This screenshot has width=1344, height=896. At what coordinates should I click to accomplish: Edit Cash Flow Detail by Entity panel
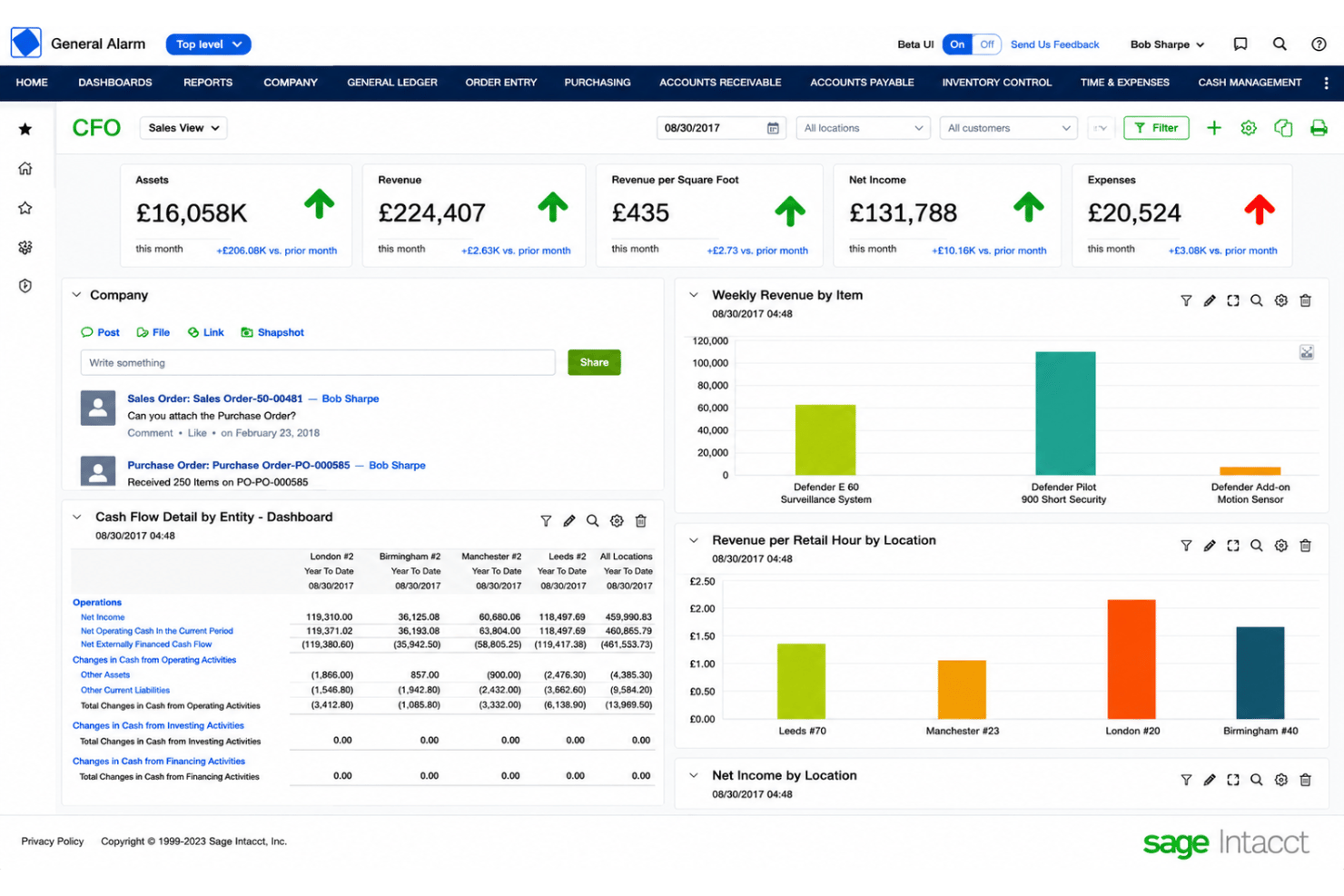pos(569,521)
